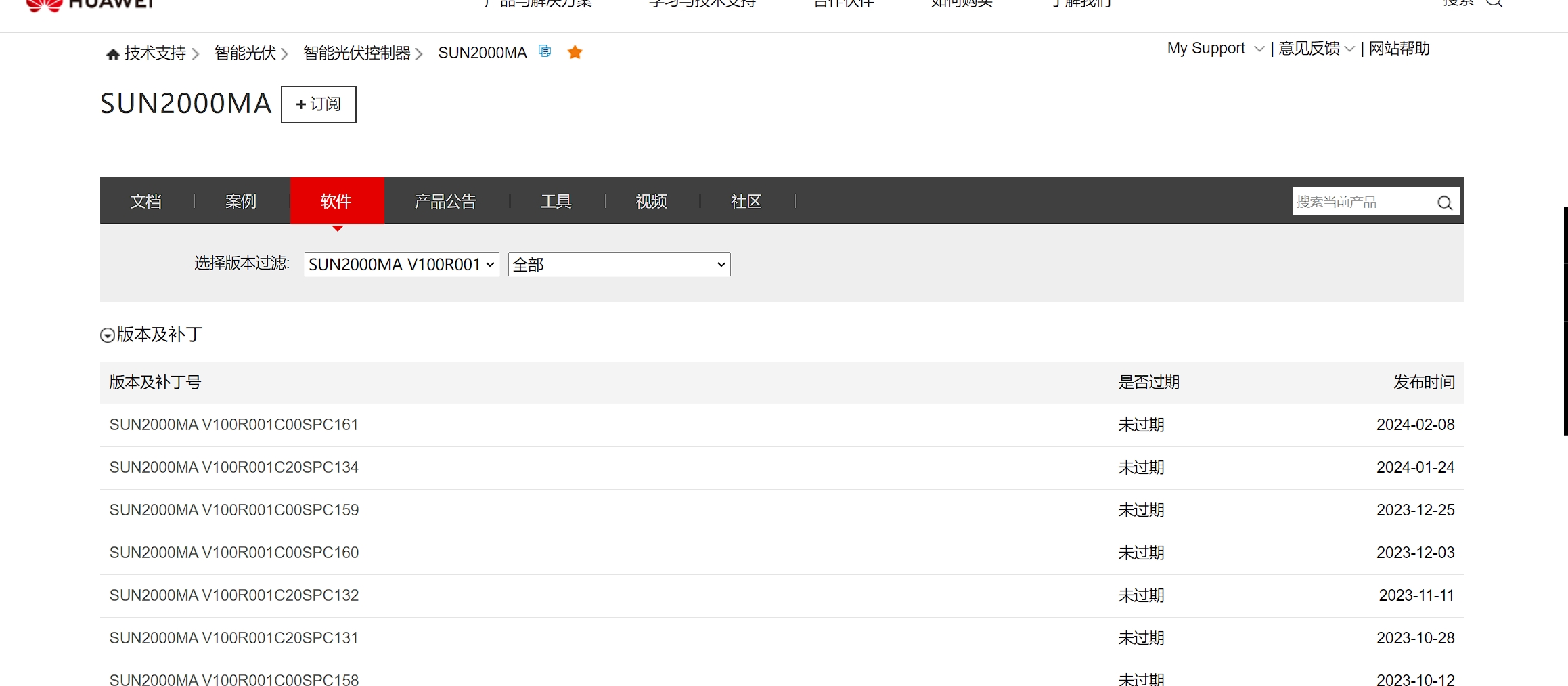Viewport: 1568px width, 686px height.
Task: Open the 社区 tab
Action: tap(746, 201)
